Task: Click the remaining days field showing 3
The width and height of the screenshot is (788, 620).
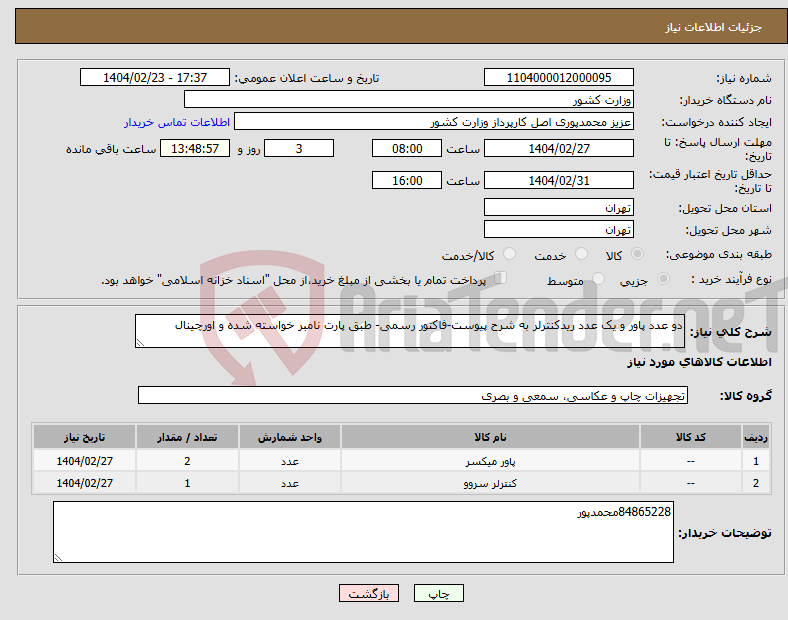Action: click(299, 148)
